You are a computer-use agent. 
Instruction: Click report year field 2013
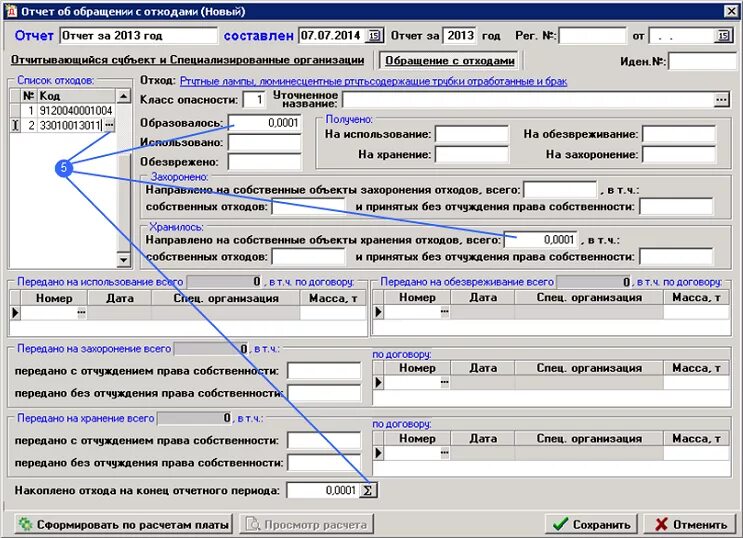point(460,36)
